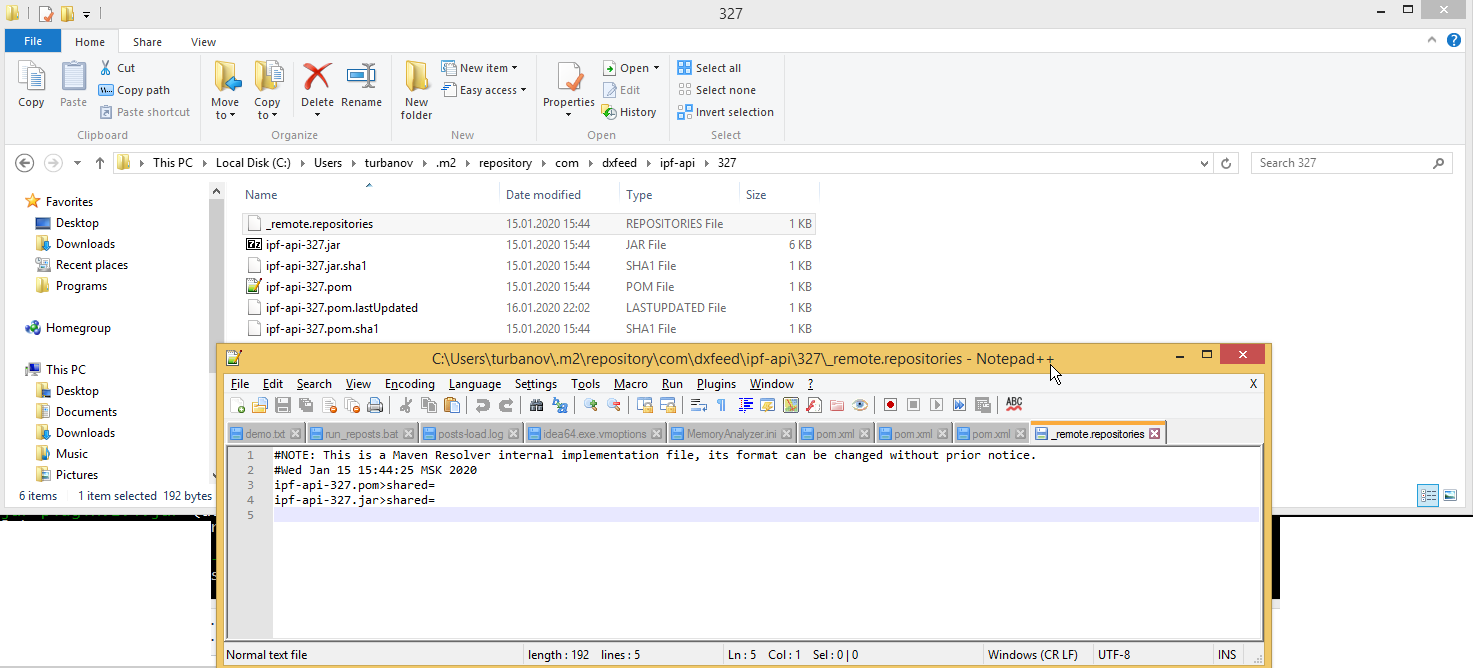Image resolution: width=1473 pixels, height=668 pixels.
Task: Select Downloads under Favorites in navigation pane
Action: (85, 244)
